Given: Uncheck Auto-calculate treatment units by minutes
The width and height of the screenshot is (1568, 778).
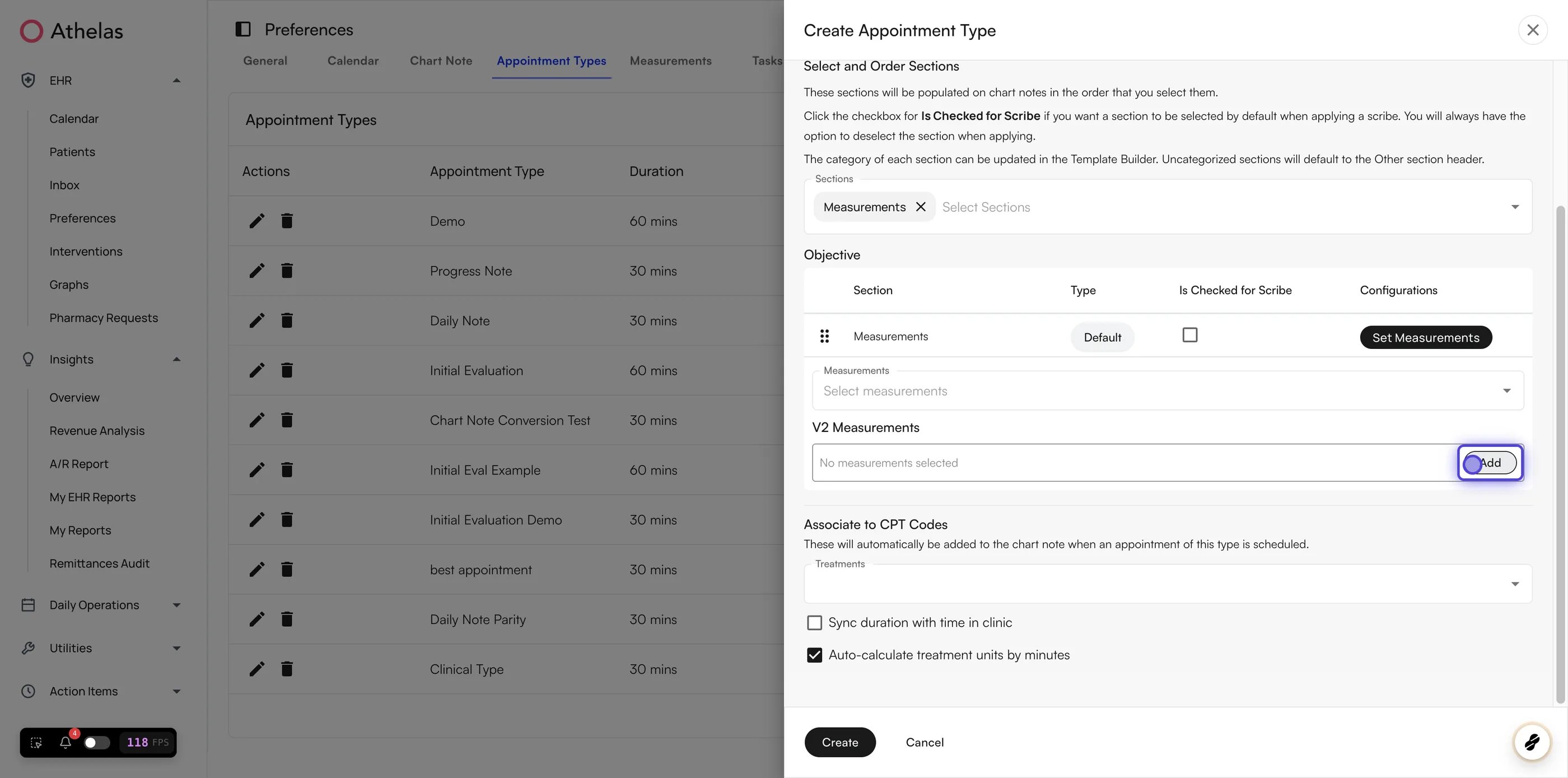Looking at the screenshot, I should [x=814, y=655].
